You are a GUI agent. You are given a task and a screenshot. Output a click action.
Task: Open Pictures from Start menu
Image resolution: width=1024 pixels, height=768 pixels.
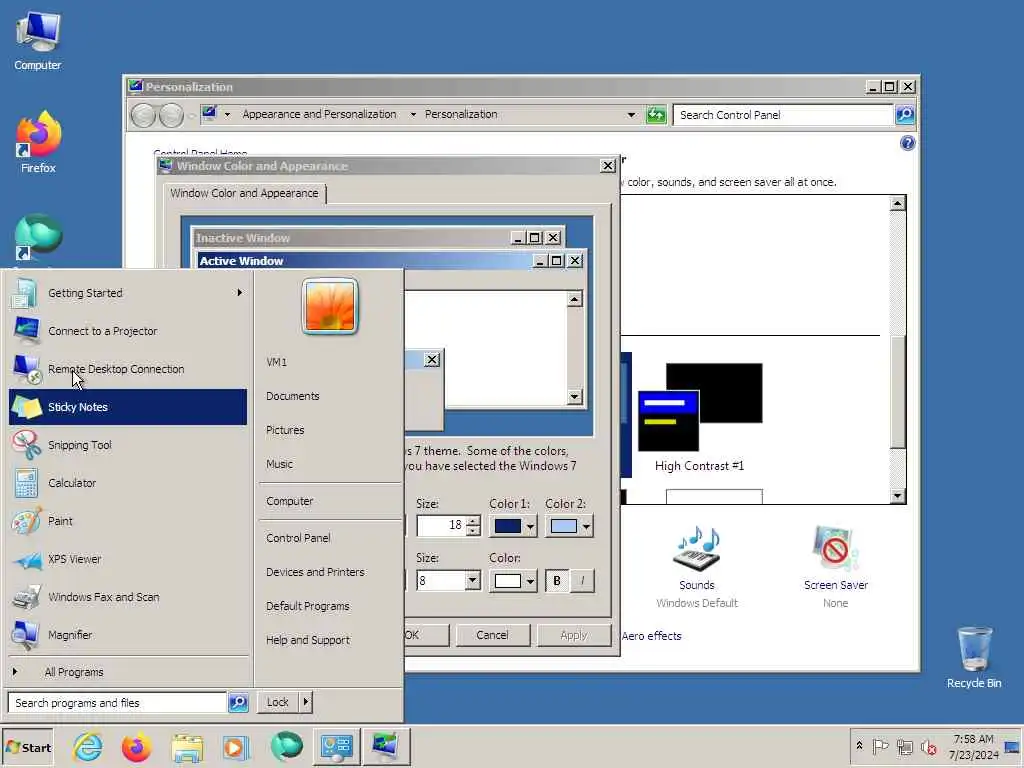click(285, 430)
